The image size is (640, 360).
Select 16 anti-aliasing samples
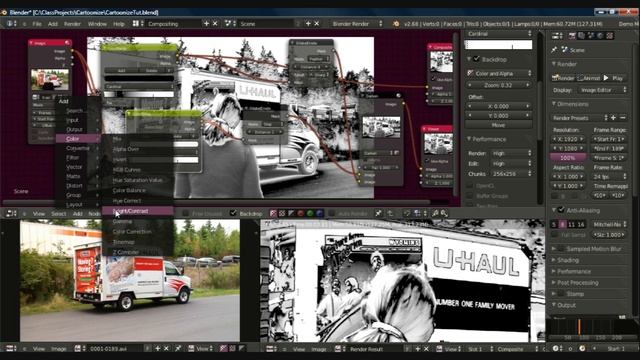(x=581, y=224)
